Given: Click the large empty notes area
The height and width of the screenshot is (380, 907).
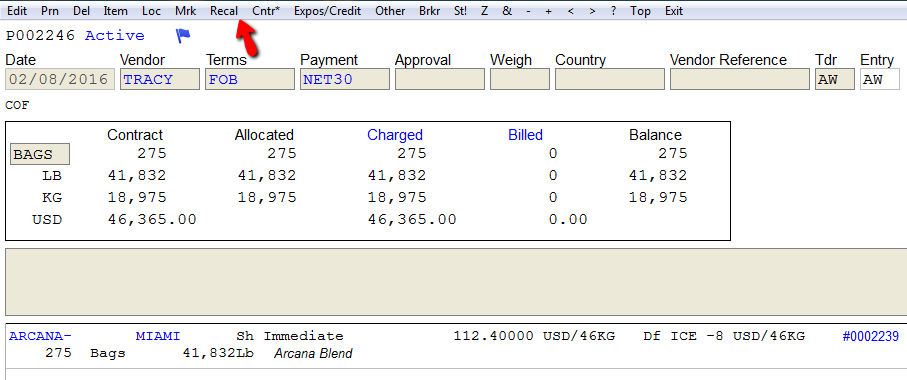Looking at the screenshot, I should [456, 282].
